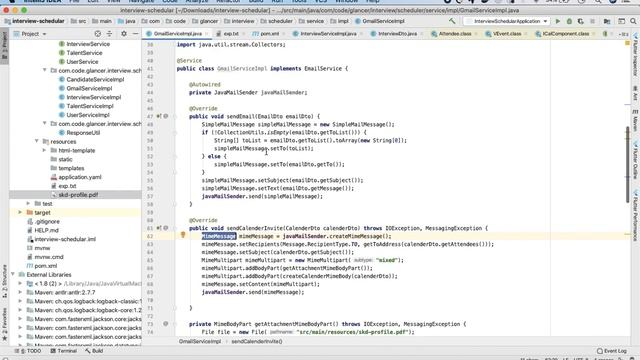640x360 pixels.
Task: Click the override gutter icon on line 61
Action: coord(159,228)
